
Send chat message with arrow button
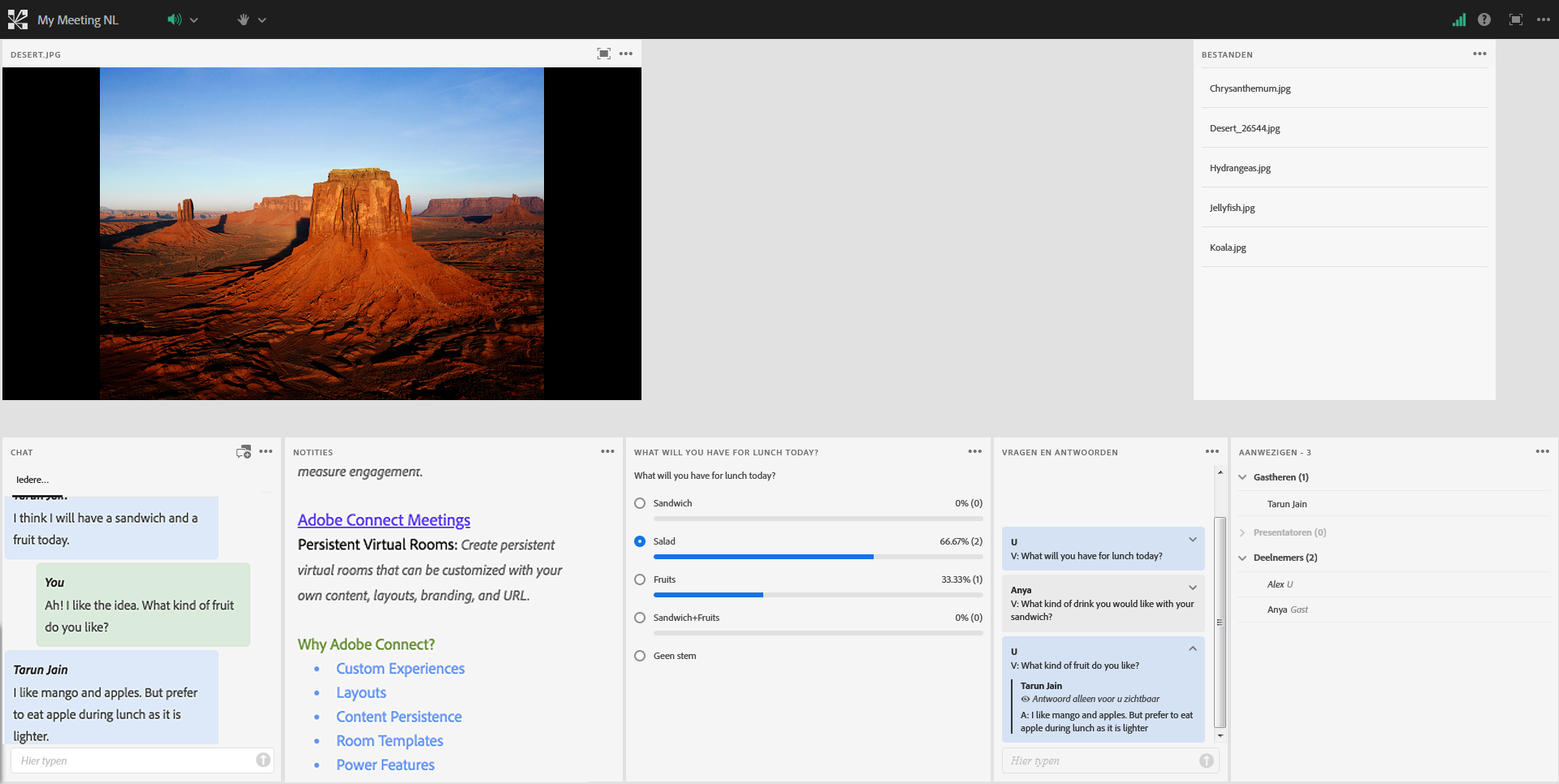(x=263, y=760)
